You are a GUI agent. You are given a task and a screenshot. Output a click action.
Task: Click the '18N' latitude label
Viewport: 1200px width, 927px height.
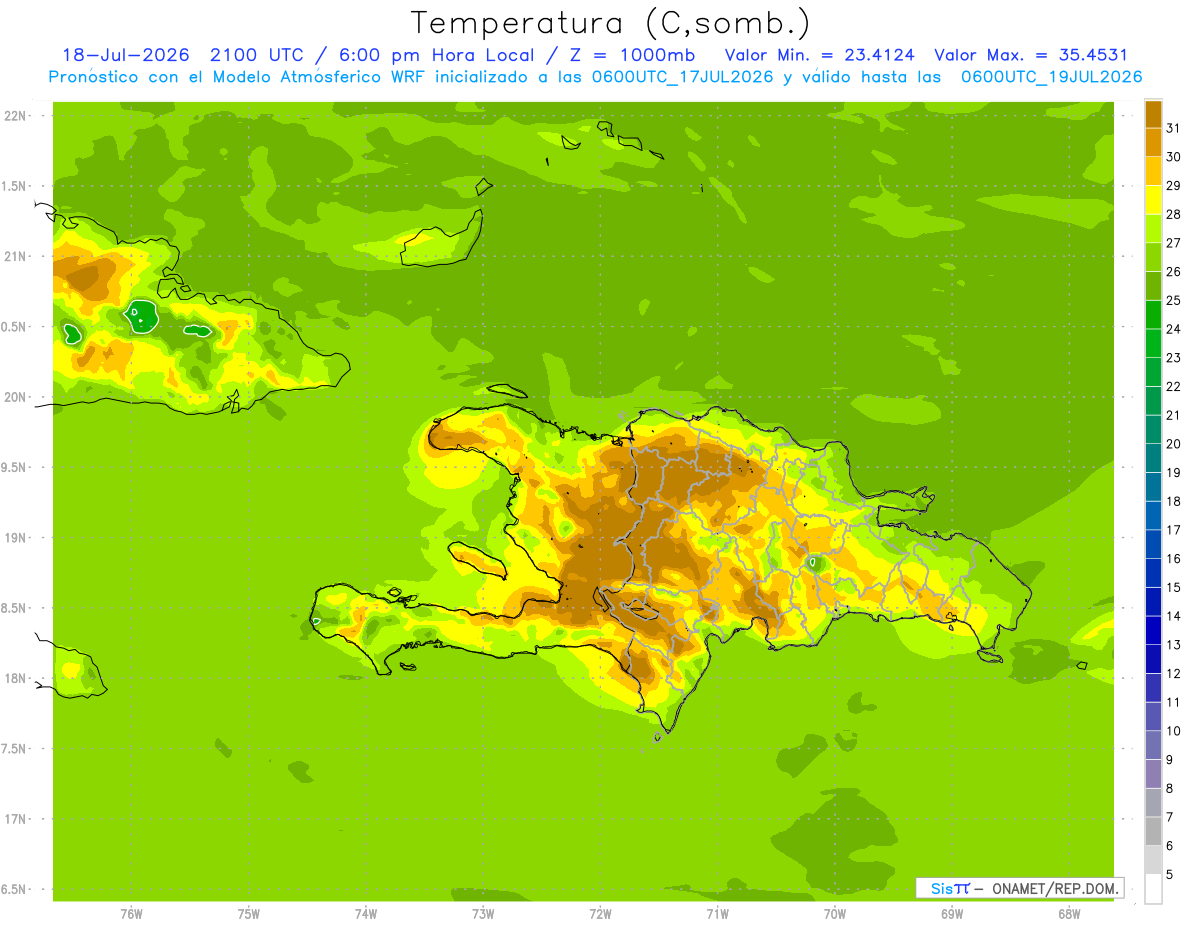[x=15, y=678]
